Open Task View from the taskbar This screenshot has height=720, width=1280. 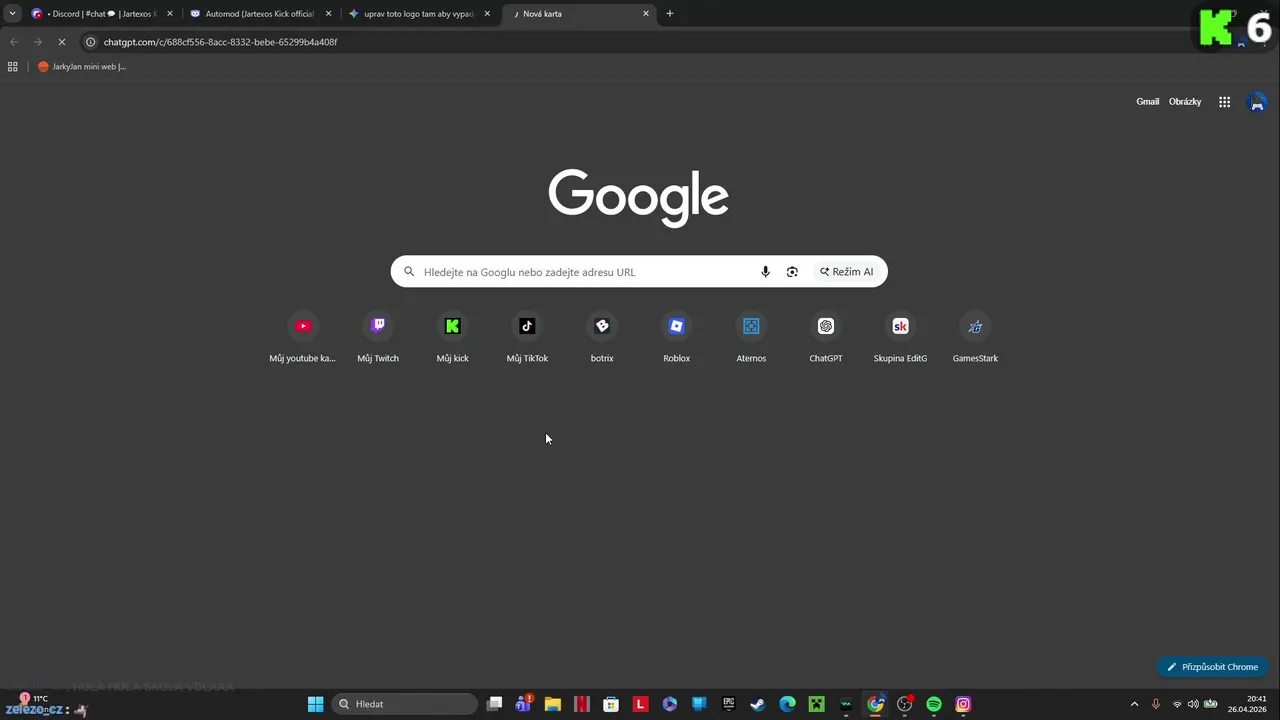click(494, 704)
